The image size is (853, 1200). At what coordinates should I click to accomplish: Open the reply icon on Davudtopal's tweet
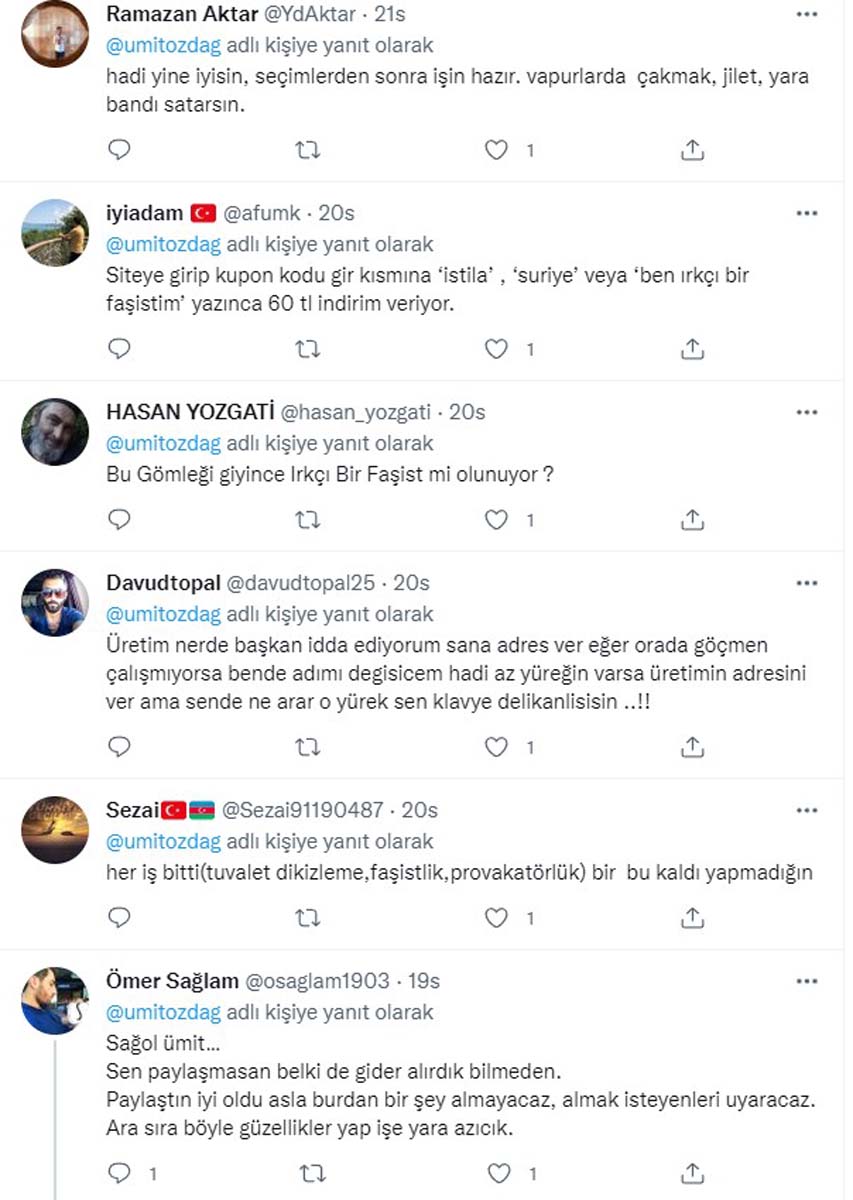click(119, 746)
